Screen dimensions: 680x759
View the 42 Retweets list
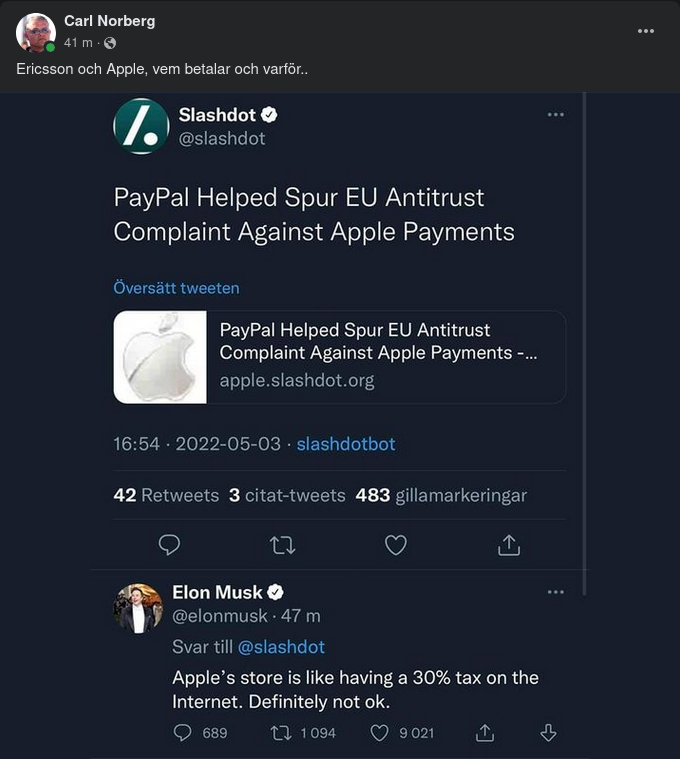point(166,495)
